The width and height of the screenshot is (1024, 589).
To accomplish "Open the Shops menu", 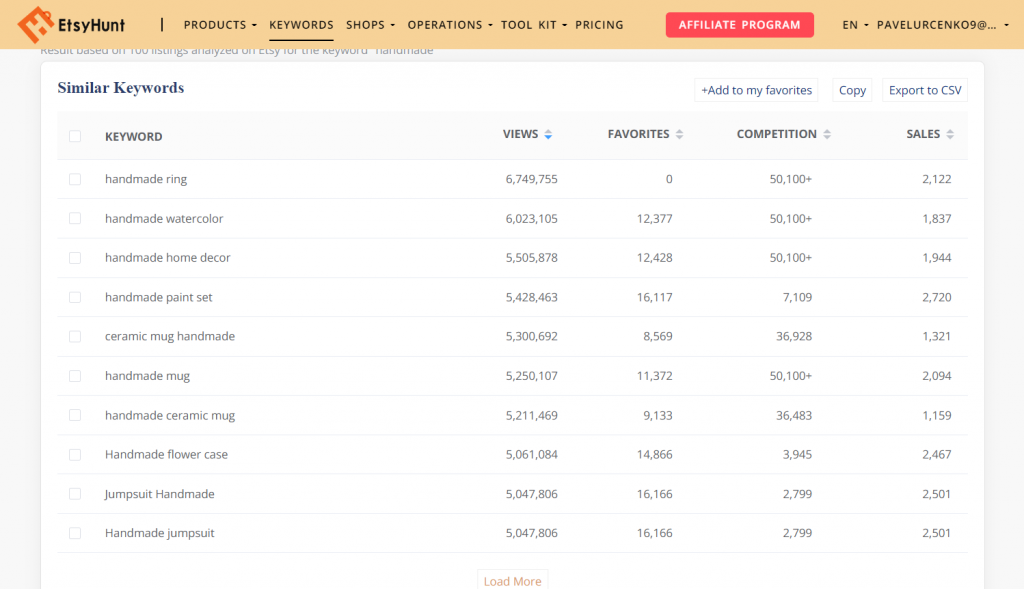I will coord(369,25).
